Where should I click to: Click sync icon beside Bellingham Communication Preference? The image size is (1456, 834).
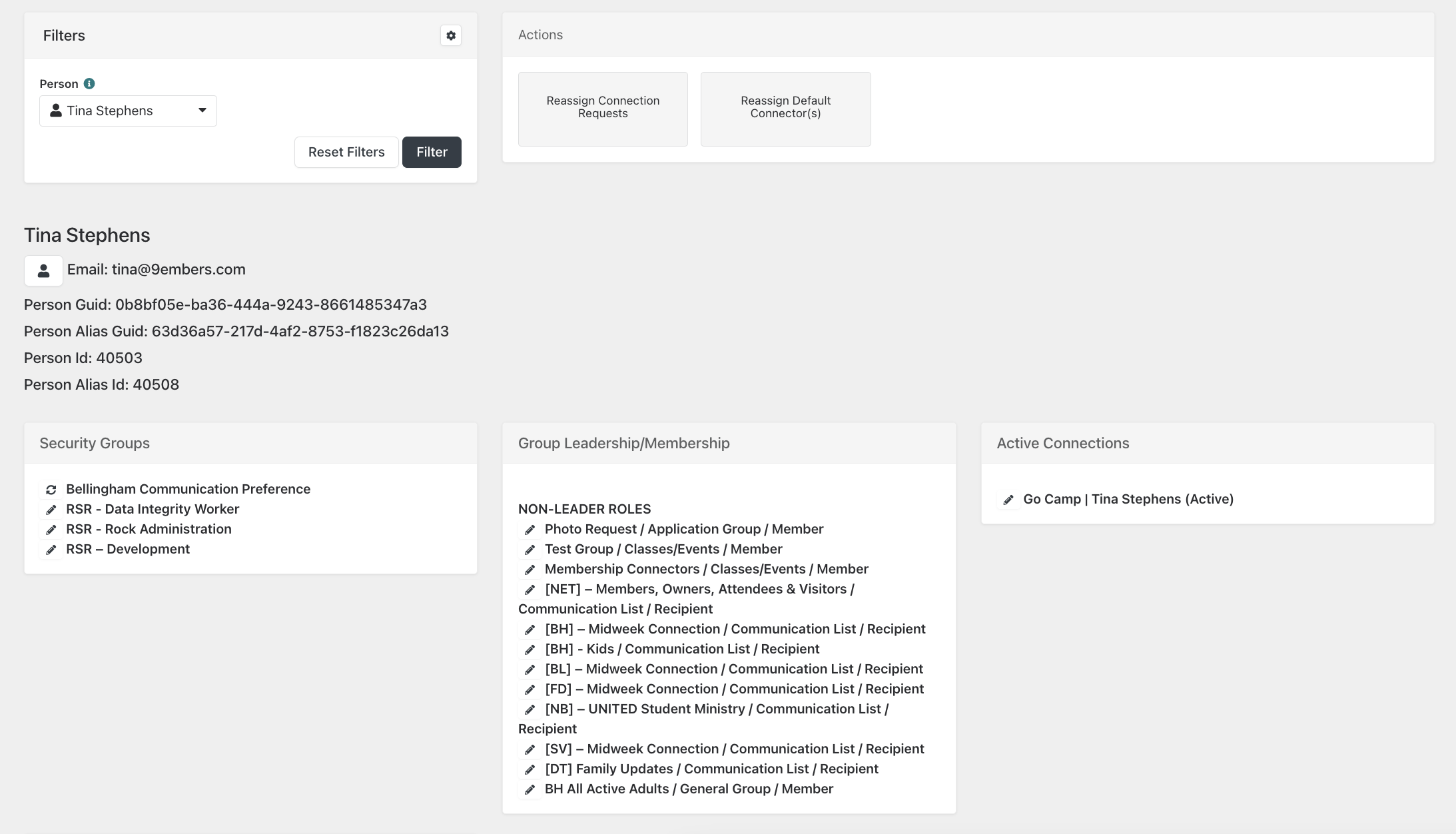51,490
